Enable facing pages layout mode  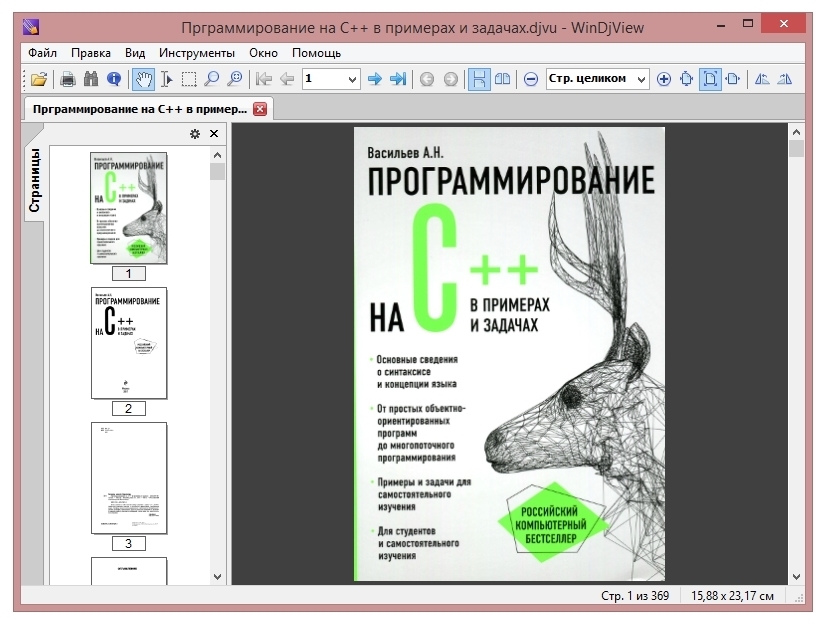pos(503,79)
